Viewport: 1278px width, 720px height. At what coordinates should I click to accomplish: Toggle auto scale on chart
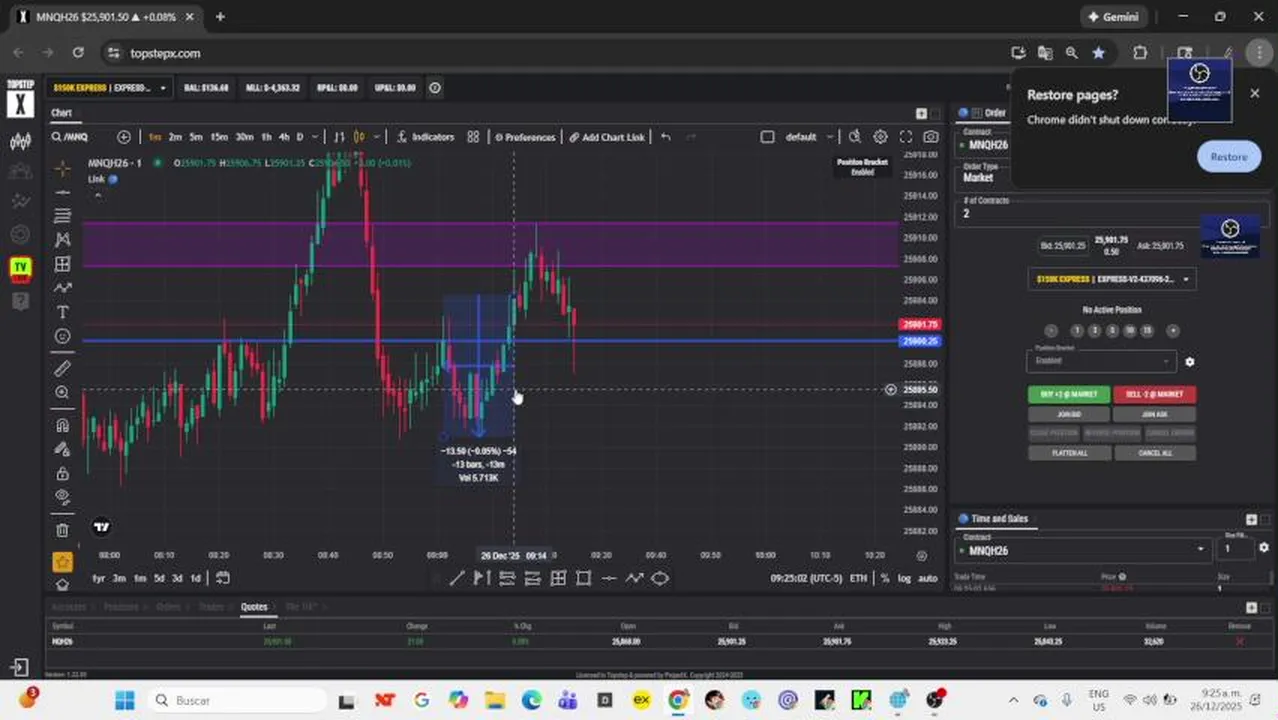[x=928, y=578]
